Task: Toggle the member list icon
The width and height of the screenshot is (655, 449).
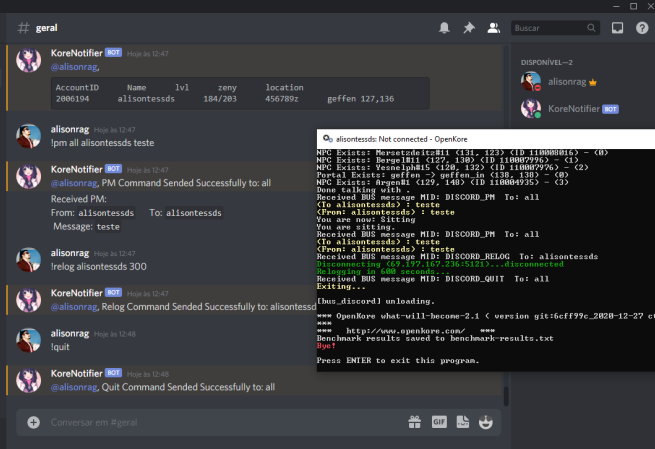Action: click(493, 28)
